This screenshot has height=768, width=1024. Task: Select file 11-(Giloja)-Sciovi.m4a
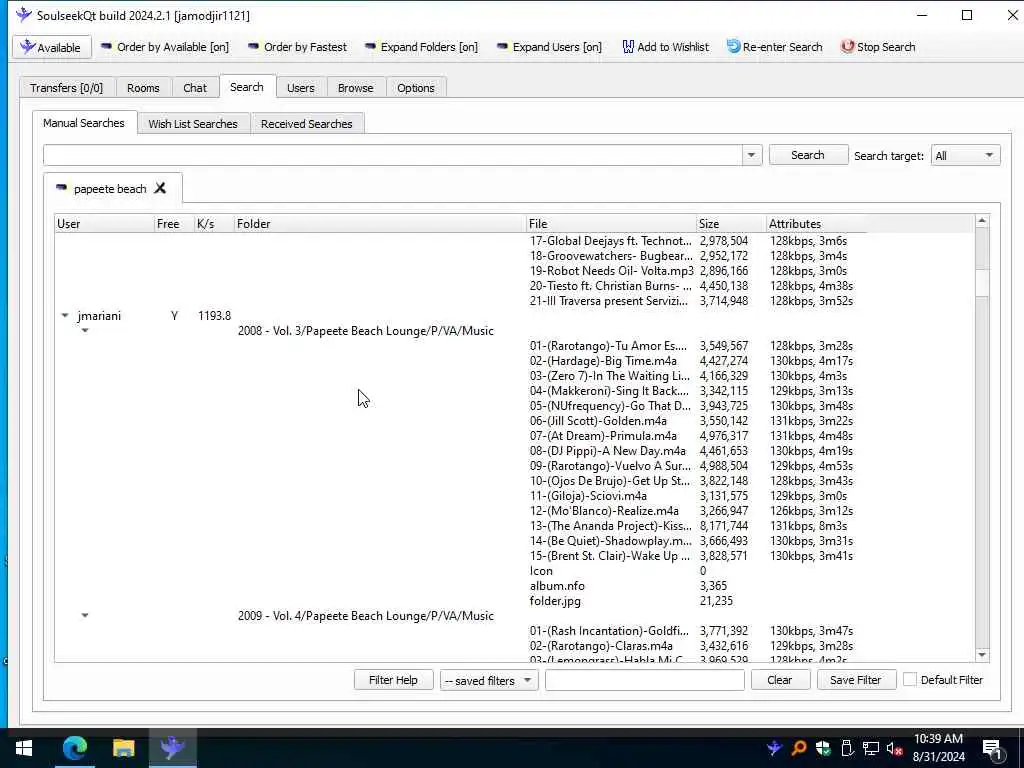pos(588,496)
